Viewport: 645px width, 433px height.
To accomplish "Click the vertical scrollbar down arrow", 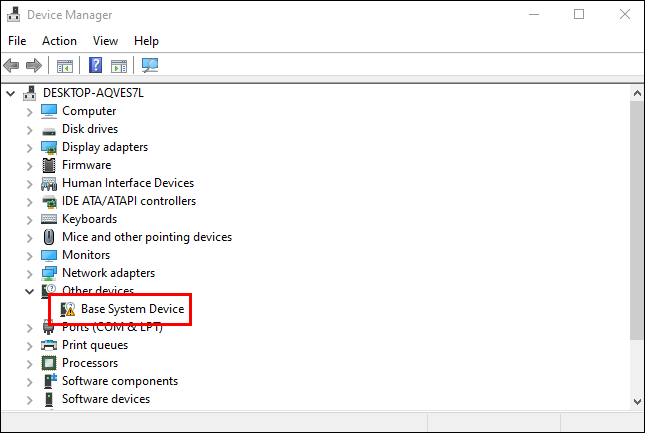I will coord(637,400).
